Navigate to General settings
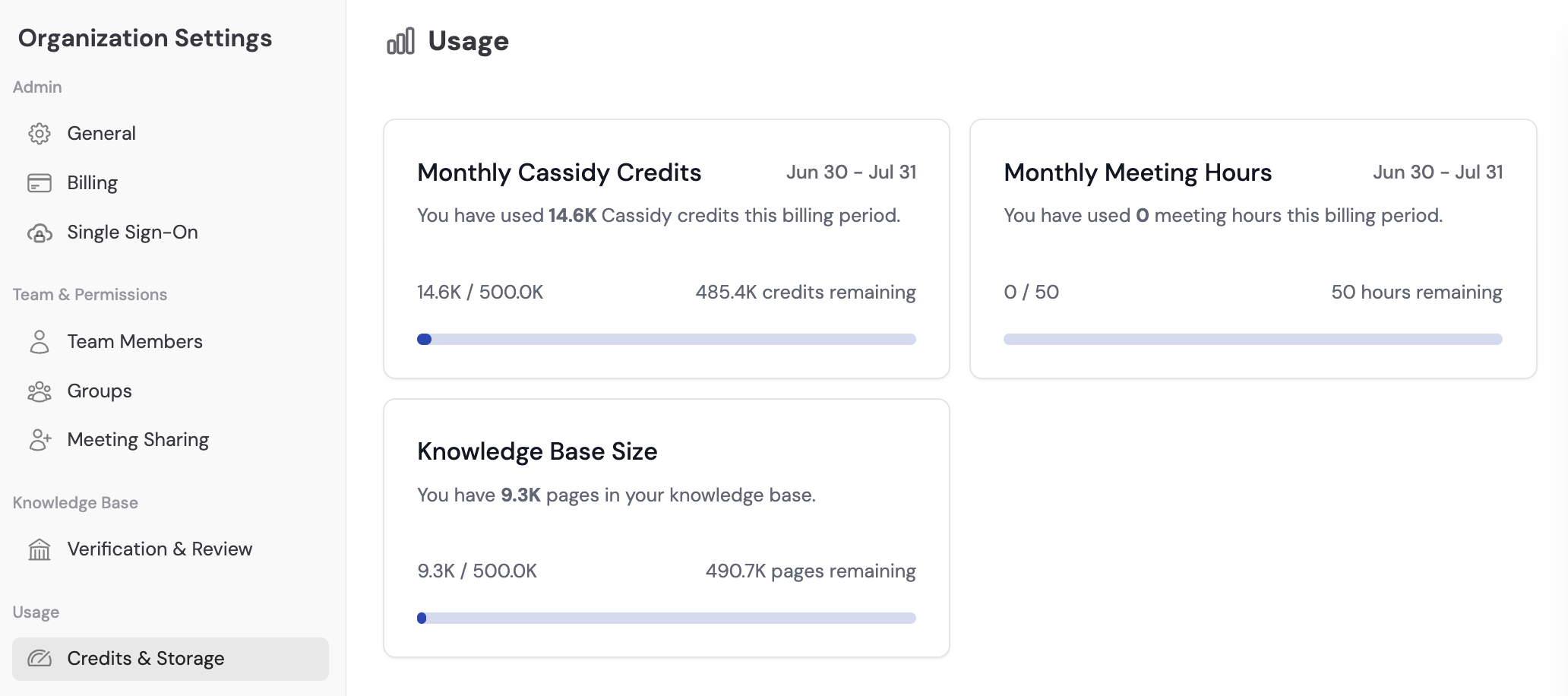This screenshot has width=1568, height=696. pyautogui.click(x=102, y=133)
